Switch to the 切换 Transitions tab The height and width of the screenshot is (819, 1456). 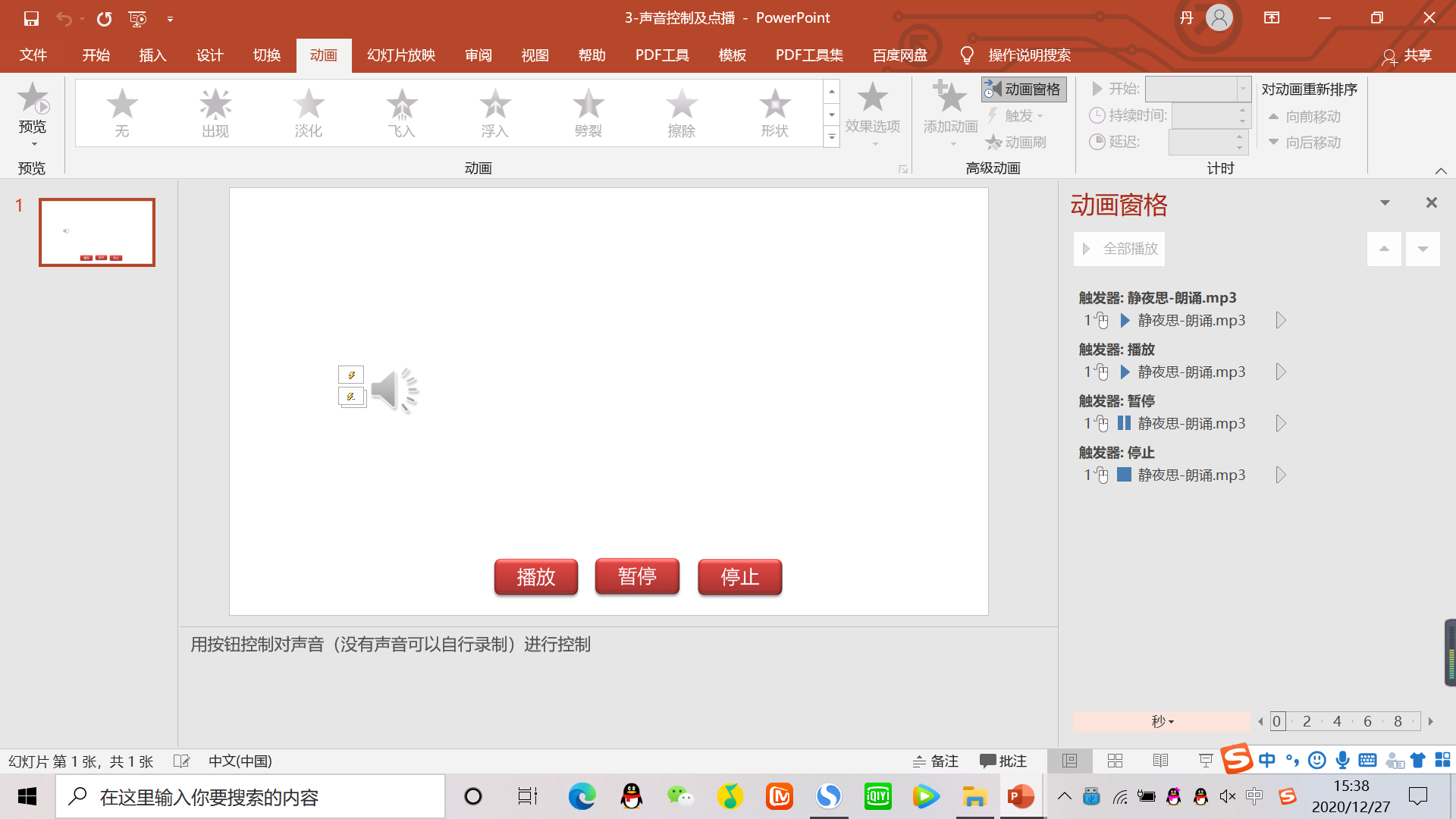(x=267, y=55)
